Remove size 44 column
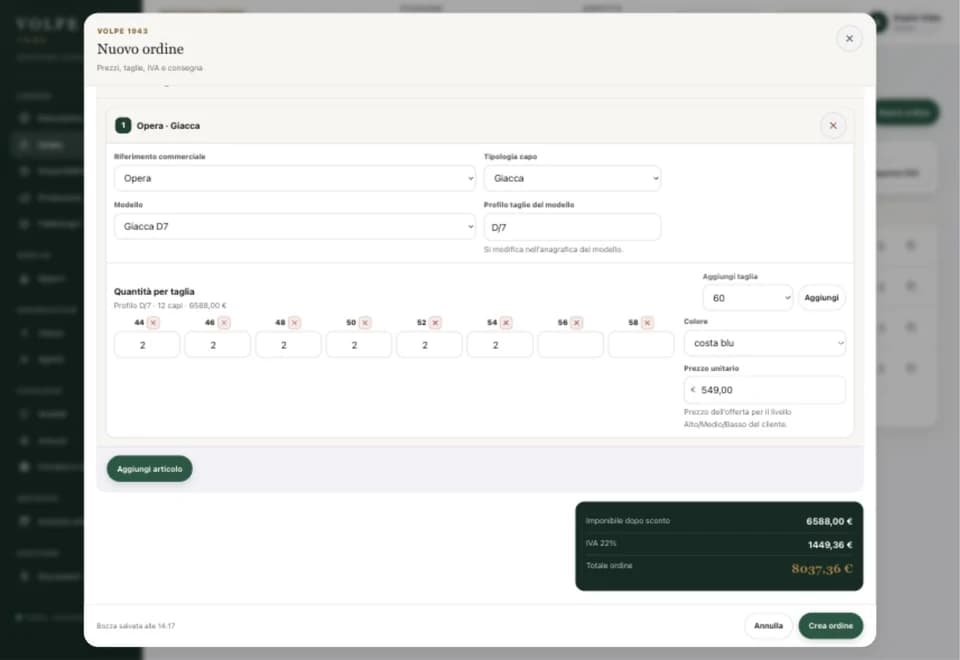Screen dimensions: 960x660 [x=153, y=323]
